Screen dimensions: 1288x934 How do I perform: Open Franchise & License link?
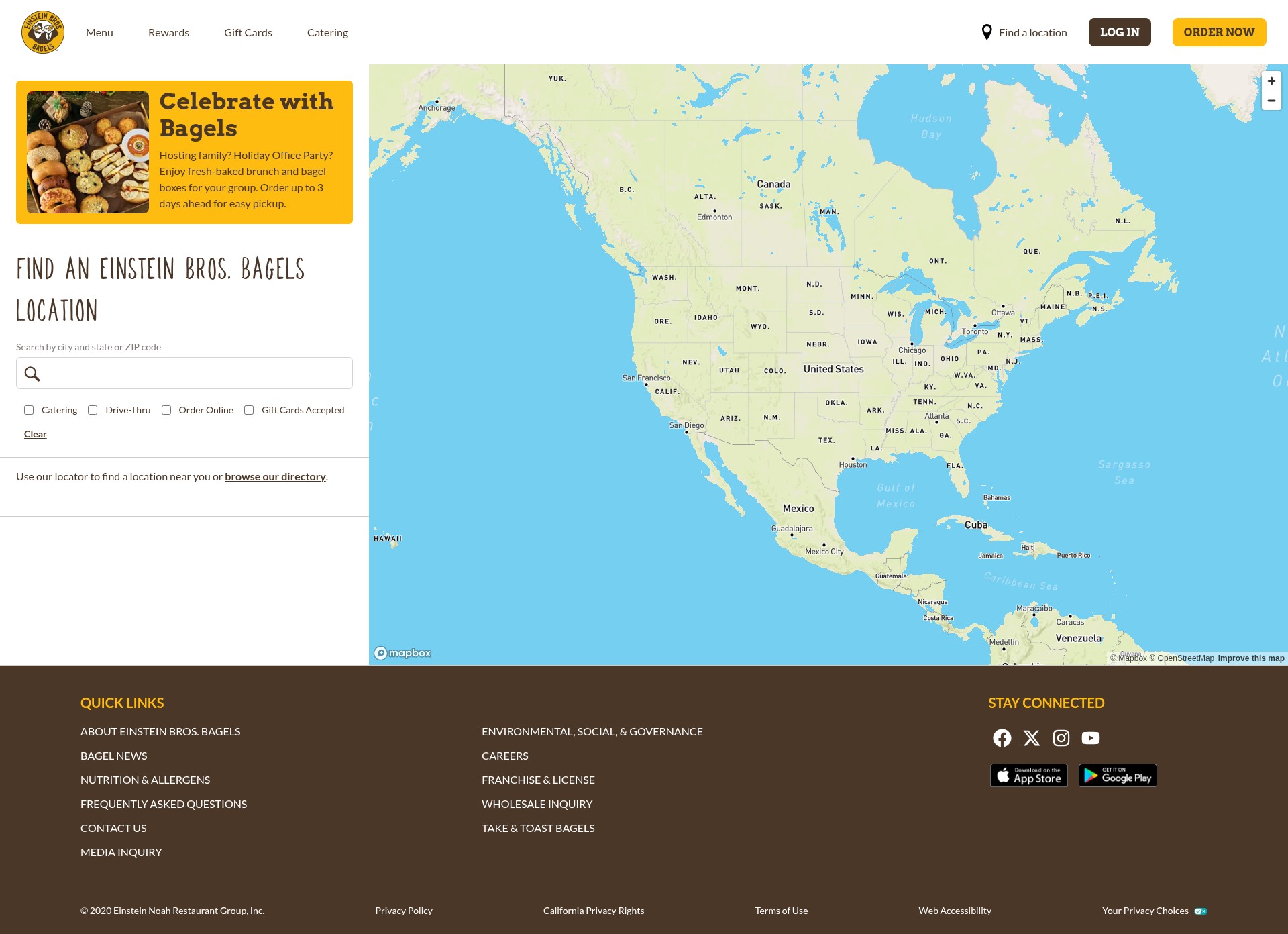pyautogui.click(x=538, y=780)
